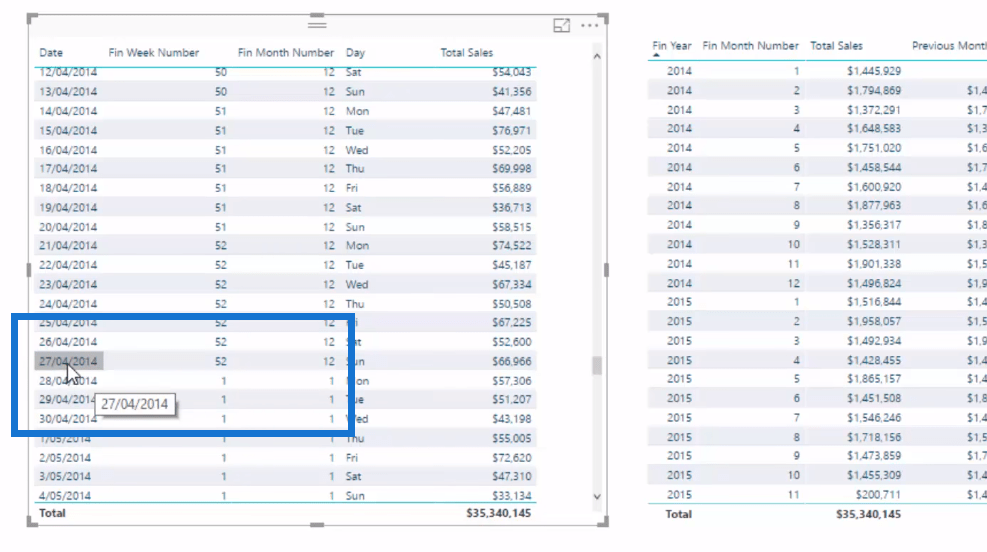Select date cell 13/04/2014
This screenshot has width=987, height=552.
click(x=68, y=92)
